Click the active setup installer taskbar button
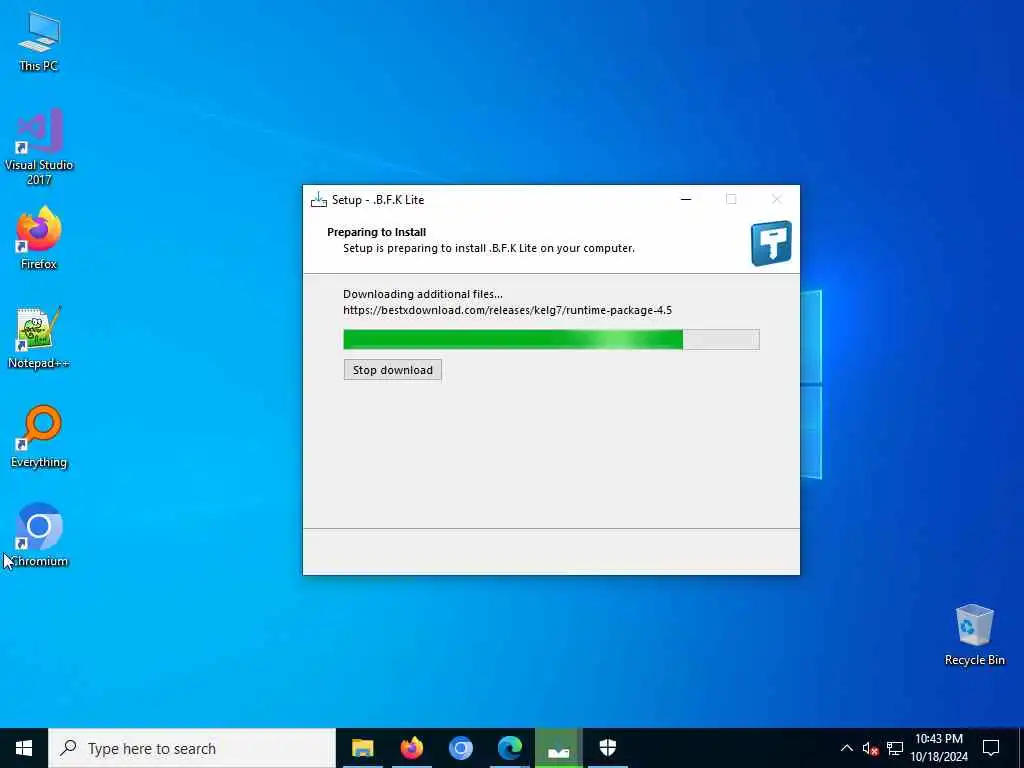Image resolution: width=1024 pixels, height=768 pixels. click(558, 748)
